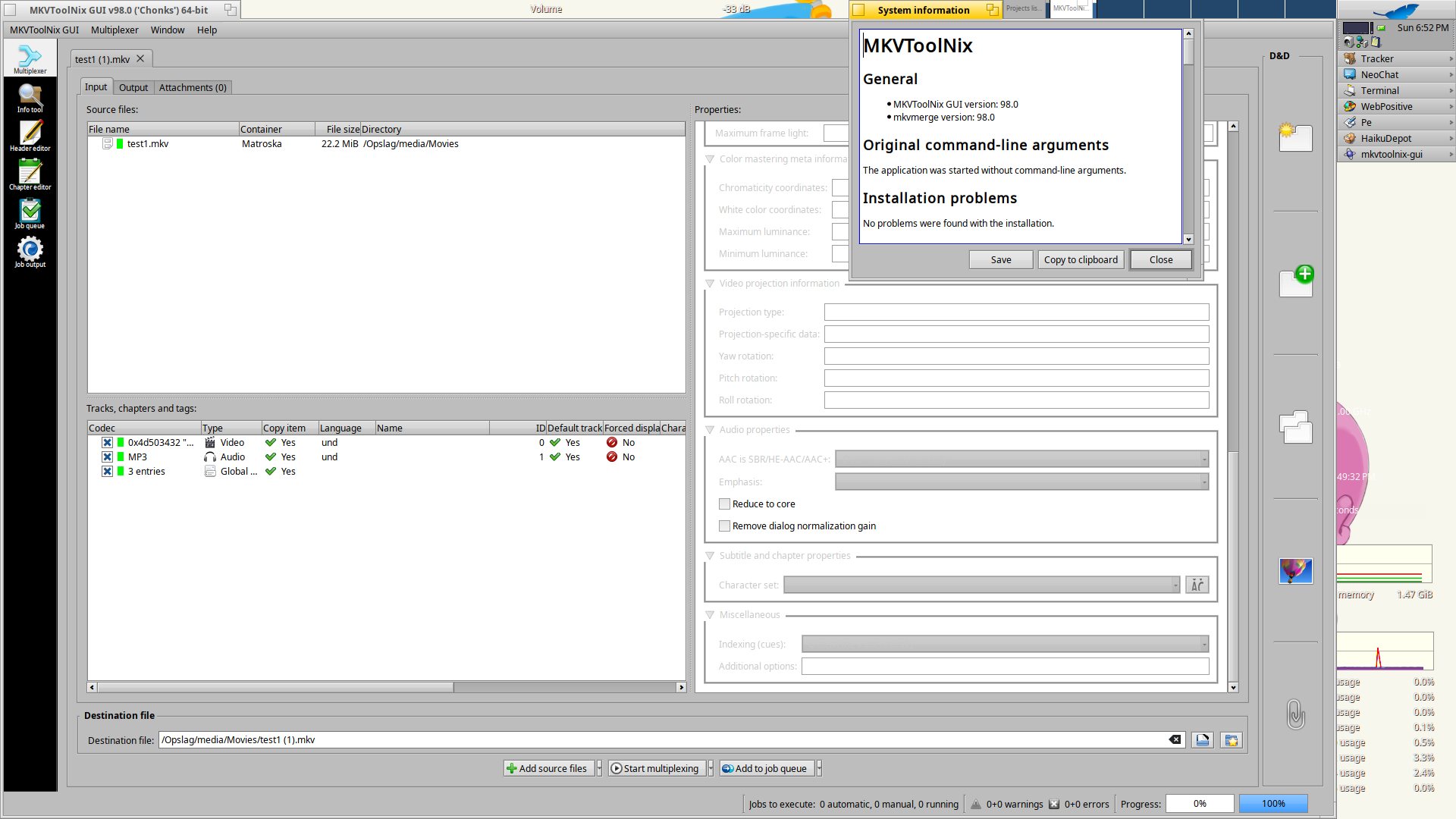Click the recent destination folder icon button

1232,740
